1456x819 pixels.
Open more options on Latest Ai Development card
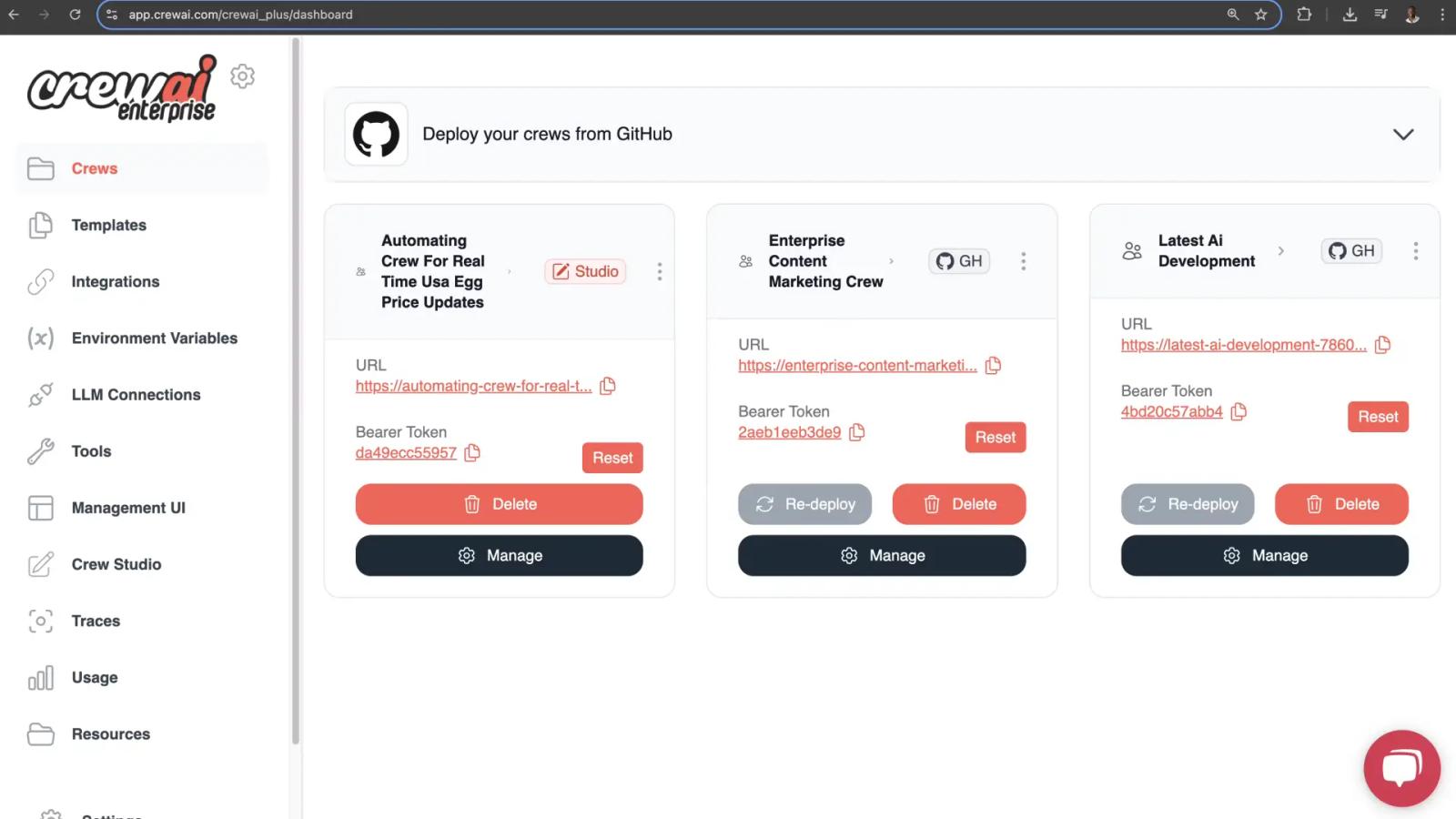1416,251
